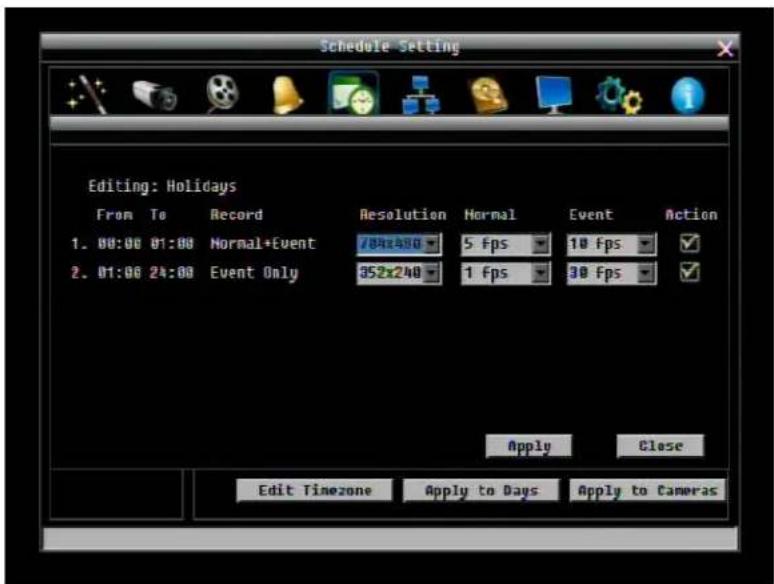Open the 10 fps Event rate dropdown
774x584 pixels.
[x=612, y=244]
